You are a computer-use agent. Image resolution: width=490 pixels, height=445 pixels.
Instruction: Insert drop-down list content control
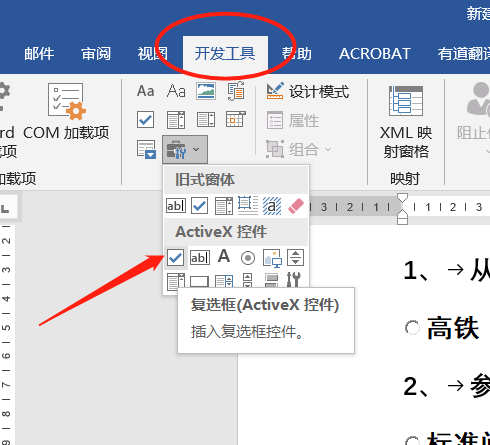tap(206, 119)
